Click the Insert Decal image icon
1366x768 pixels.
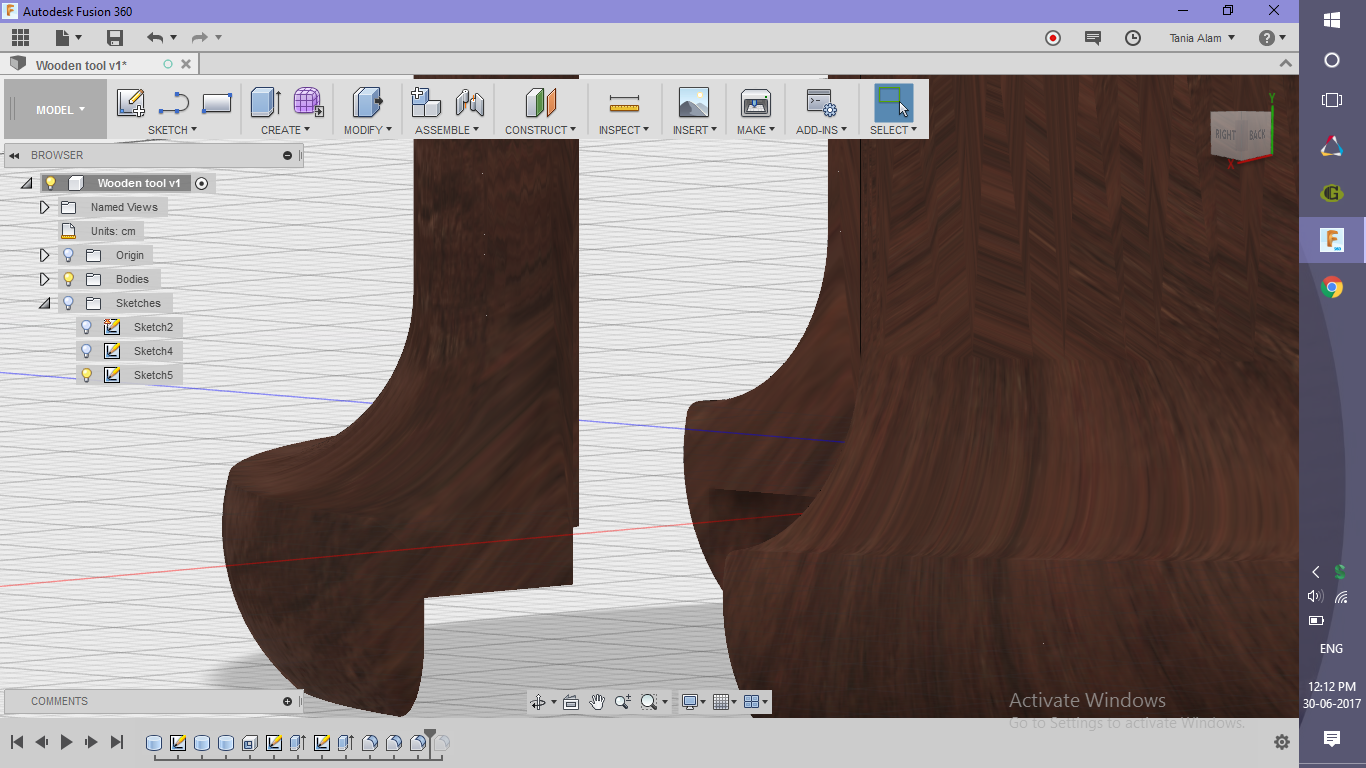coord(693,103)
